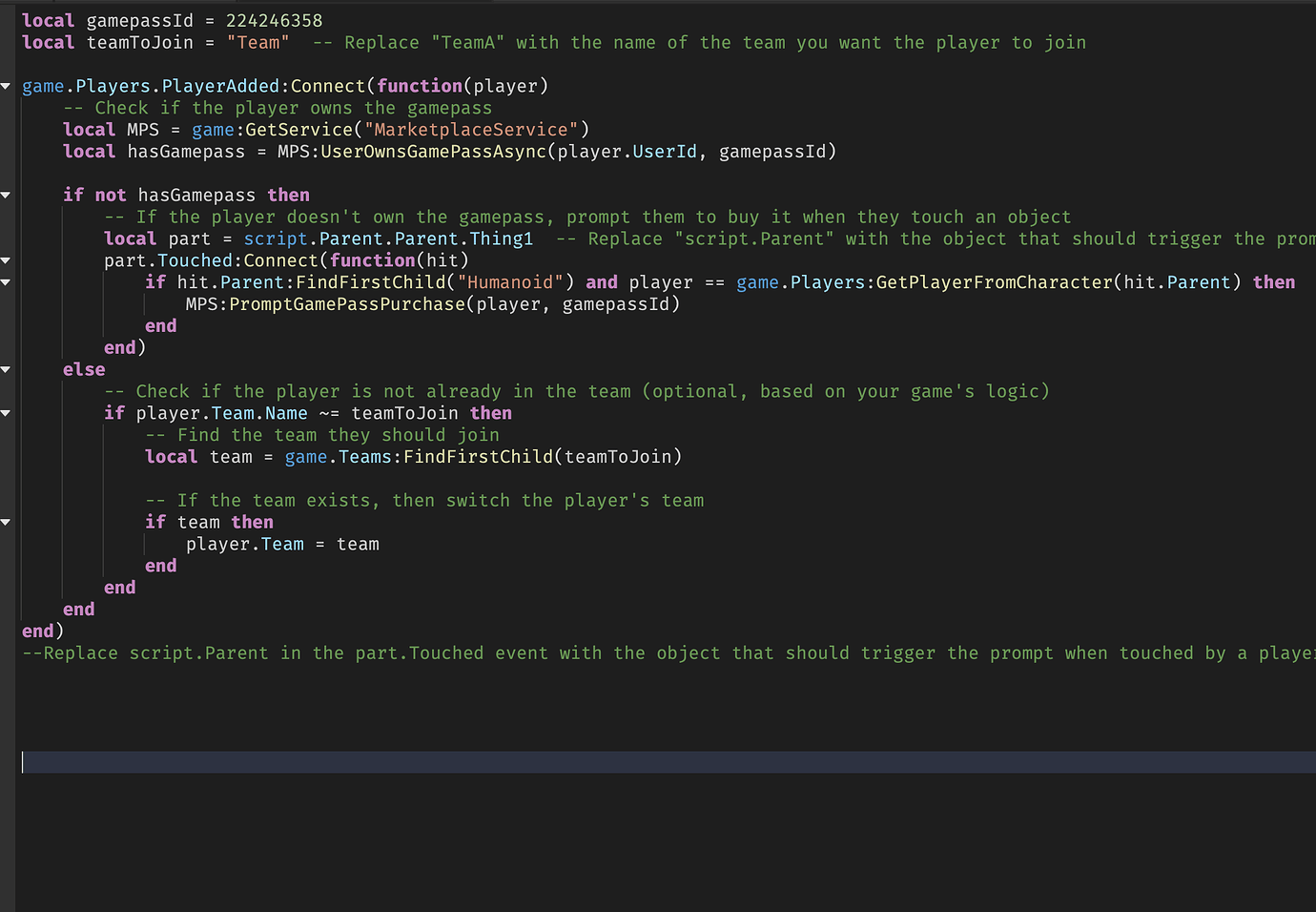The width and height of the screenshot is (1316, 912).
Task: Collapse the part.Touched connection block
Action: click(5, 260)
